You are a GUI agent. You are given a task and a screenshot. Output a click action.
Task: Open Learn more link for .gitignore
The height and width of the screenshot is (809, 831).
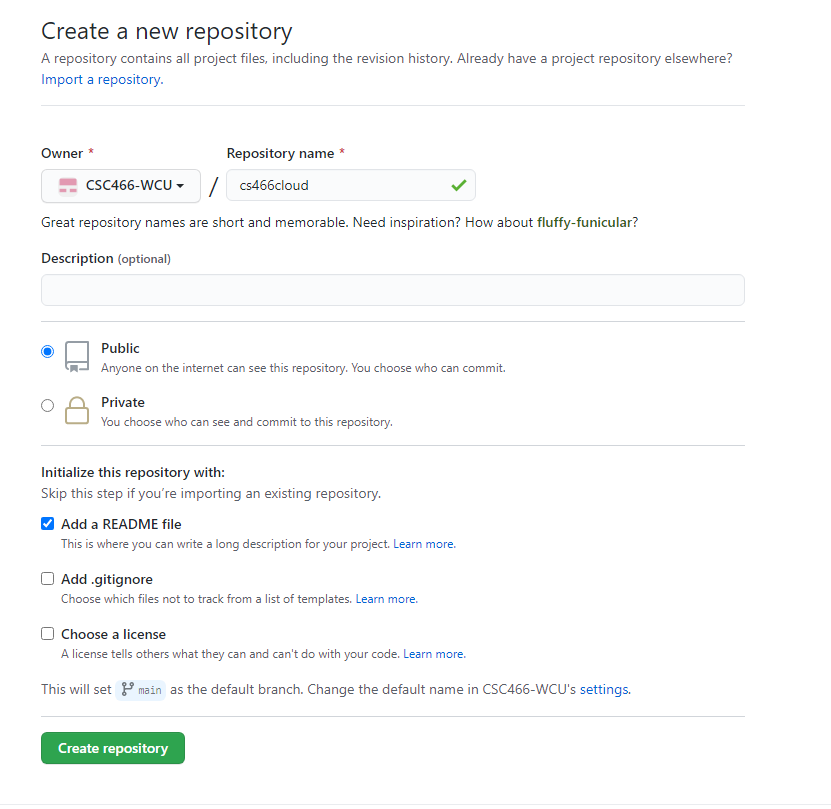coord(386,599)
